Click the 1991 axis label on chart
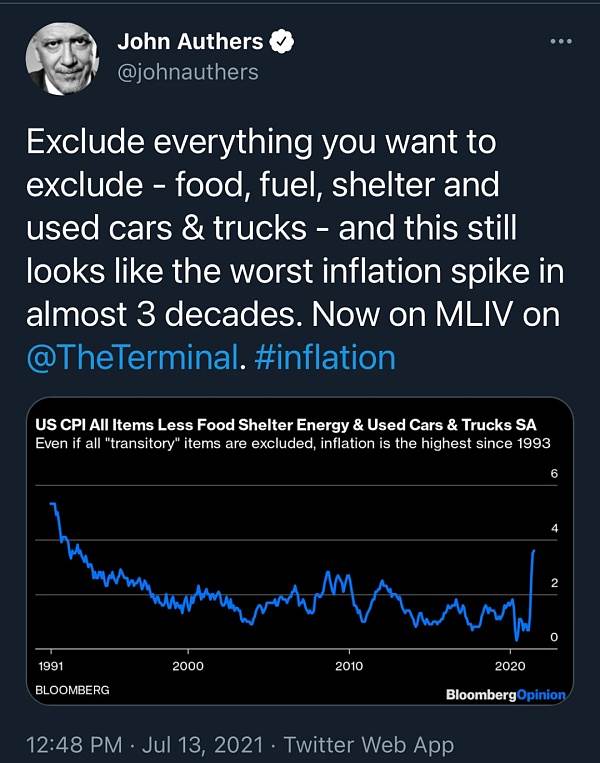 coord(51,666)
